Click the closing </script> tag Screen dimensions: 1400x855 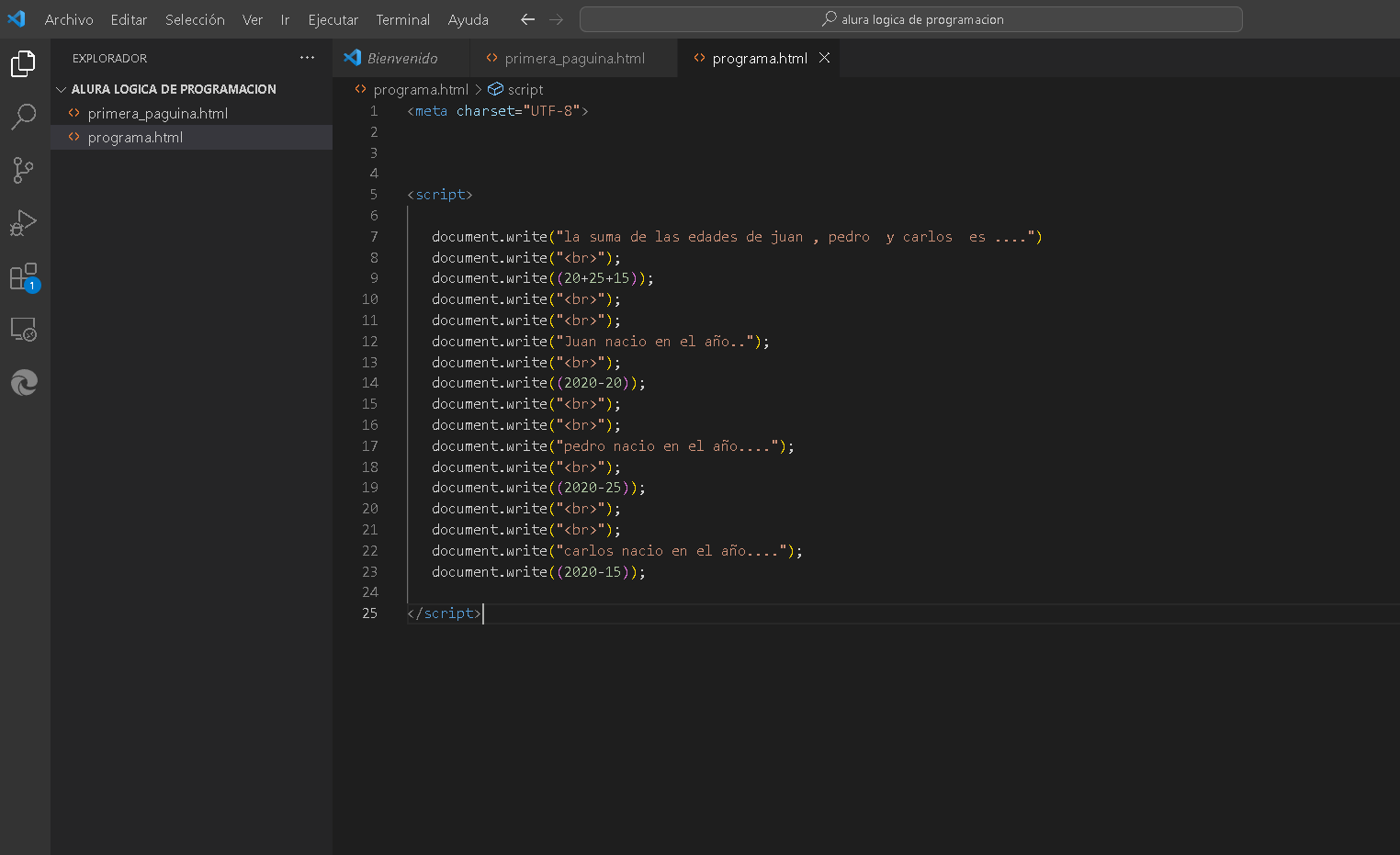coord(445,613)
